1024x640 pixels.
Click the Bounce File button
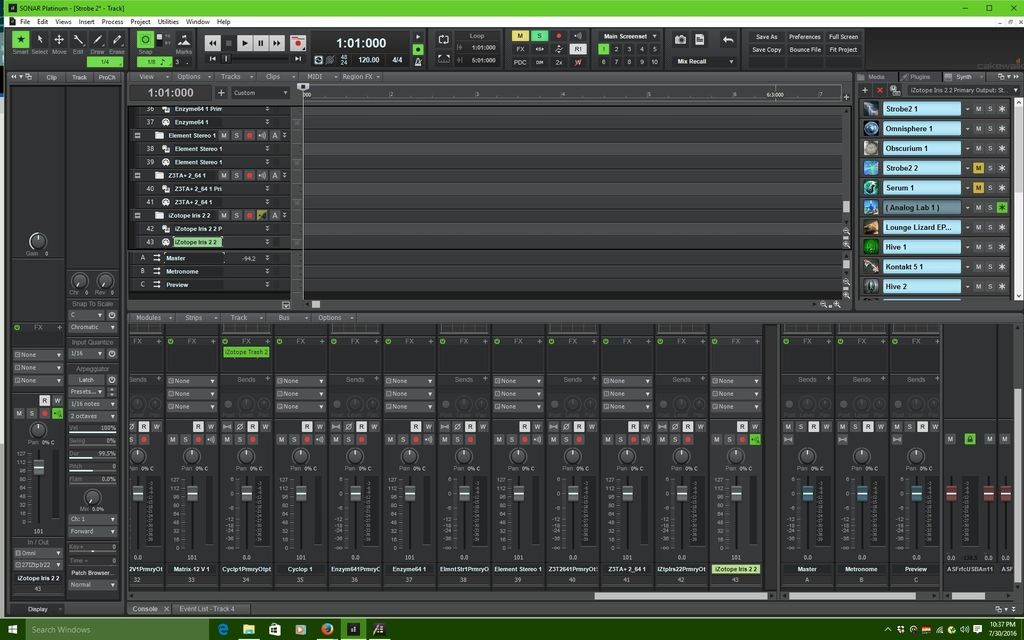tap(805, 49)
